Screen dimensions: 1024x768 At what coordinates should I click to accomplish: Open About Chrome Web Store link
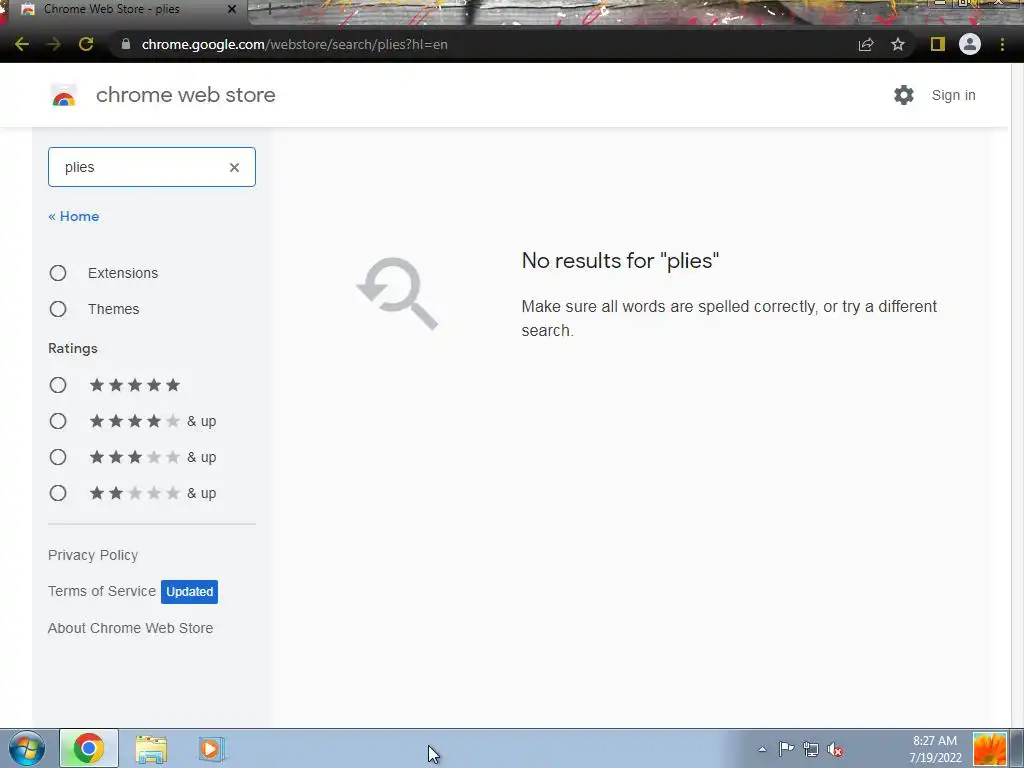tap(131, 628)
